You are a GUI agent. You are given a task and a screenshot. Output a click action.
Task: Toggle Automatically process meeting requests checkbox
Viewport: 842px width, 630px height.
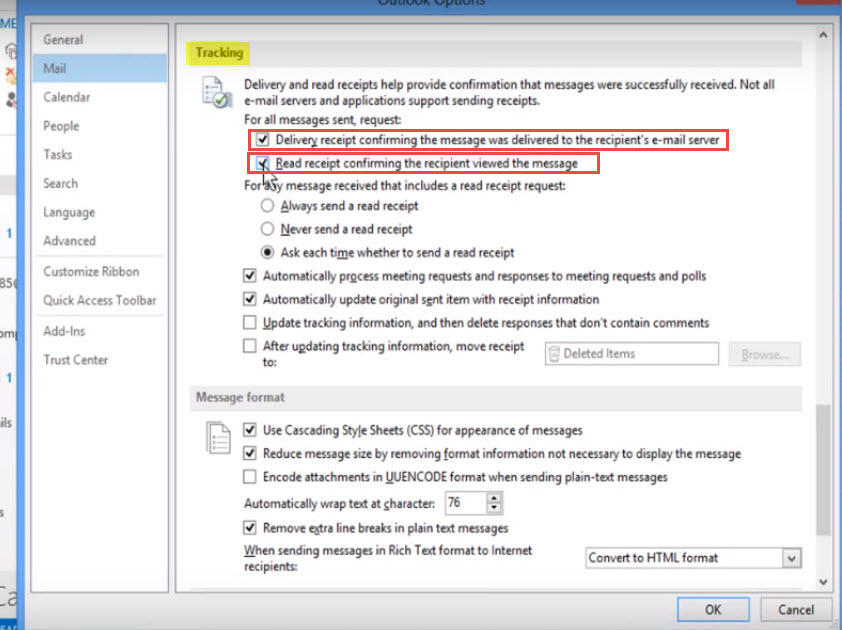(x=250, y=276)
